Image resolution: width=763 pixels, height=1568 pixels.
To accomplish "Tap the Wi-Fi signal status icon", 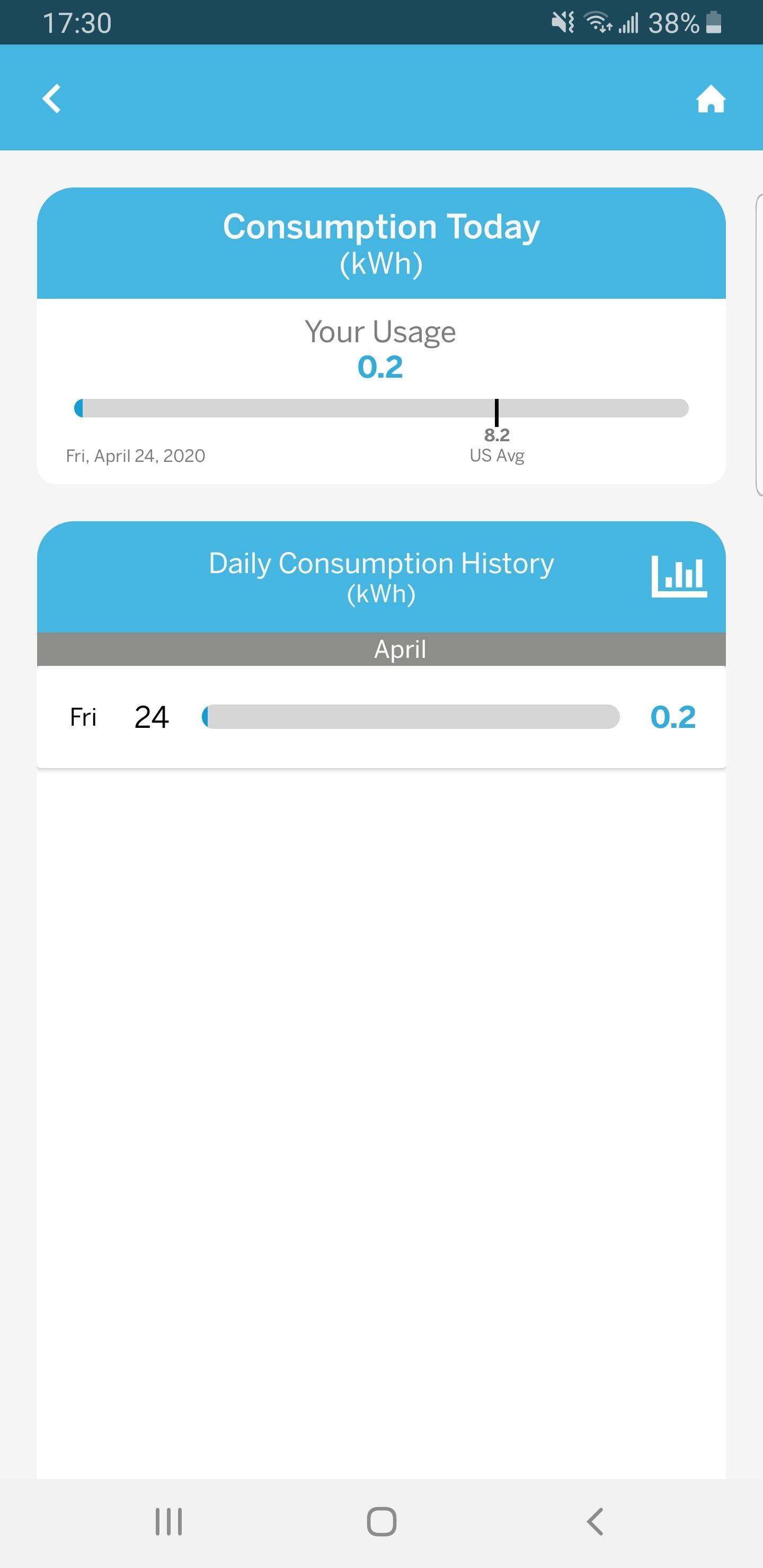I will click(598, 23).
